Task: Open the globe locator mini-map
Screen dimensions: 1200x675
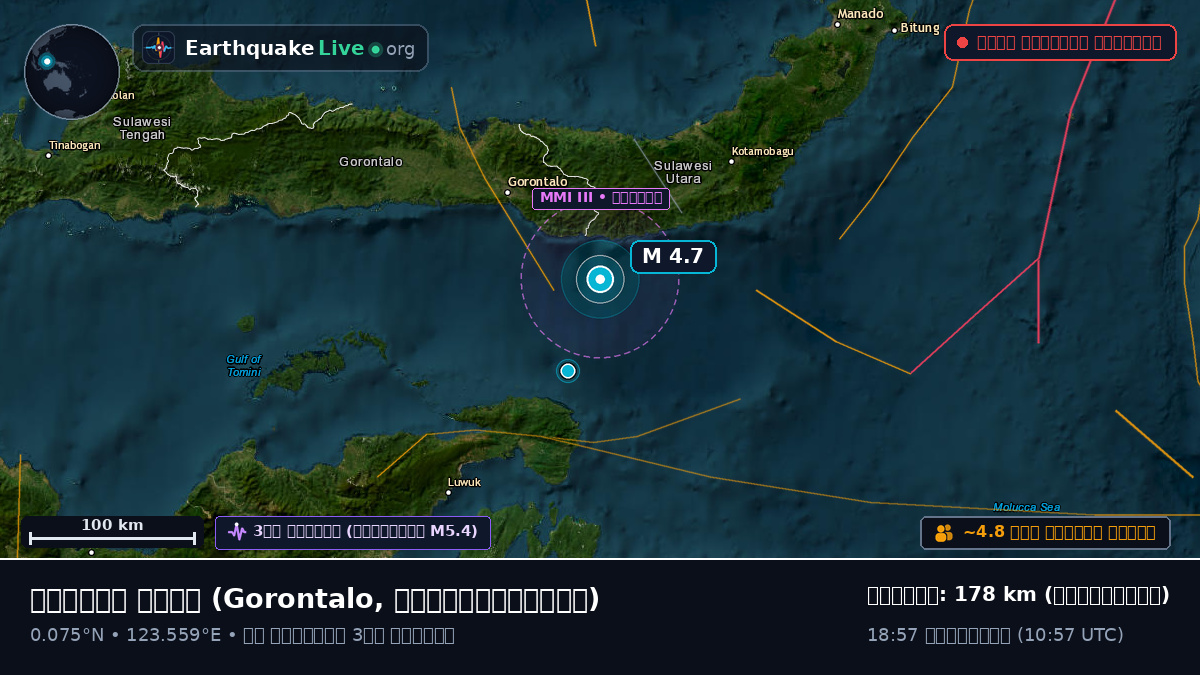Action: (x=72, y=72)
